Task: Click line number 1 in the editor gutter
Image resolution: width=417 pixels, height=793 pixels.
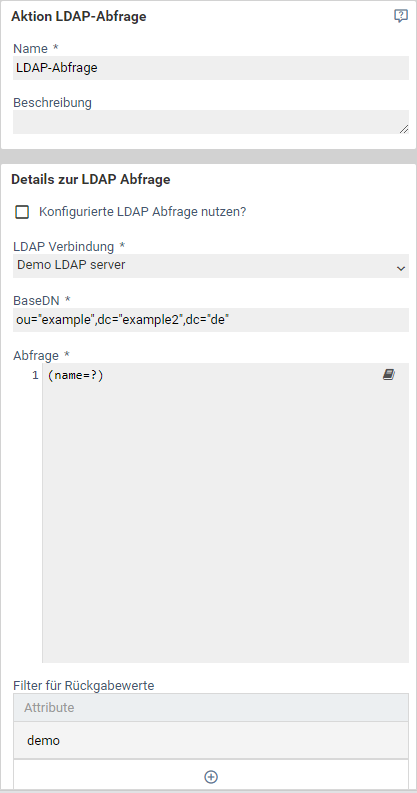Action: 35,375
